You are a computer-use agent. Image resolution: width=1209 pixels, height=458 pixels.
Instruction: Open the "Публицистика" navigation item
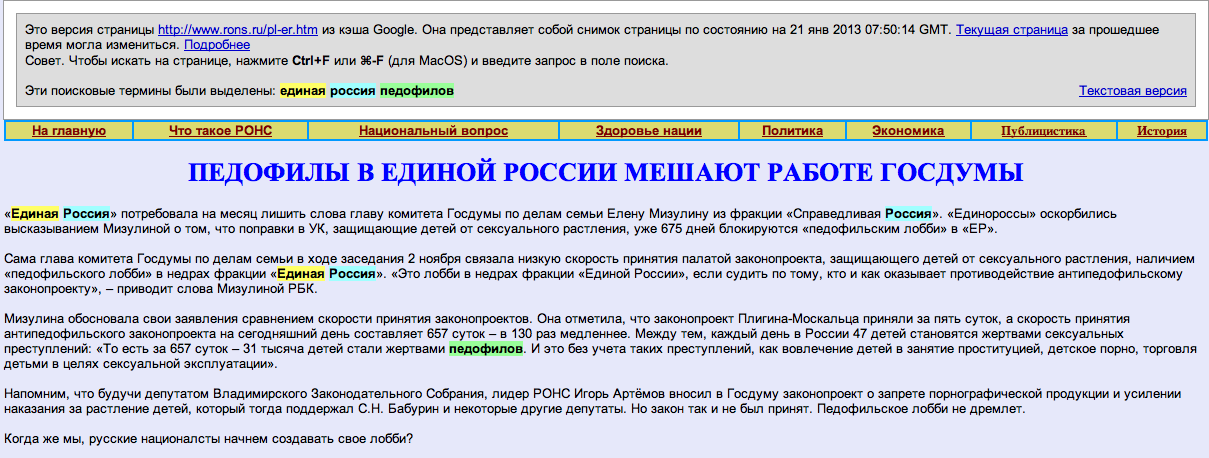[x=1043, y=131]
